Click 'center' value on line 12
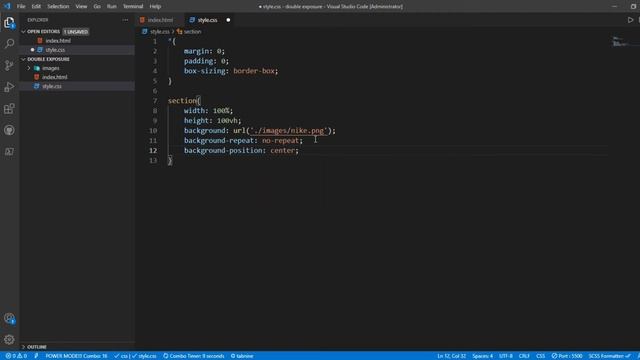Viewport: 640px width, 360px height. (282, 151)
